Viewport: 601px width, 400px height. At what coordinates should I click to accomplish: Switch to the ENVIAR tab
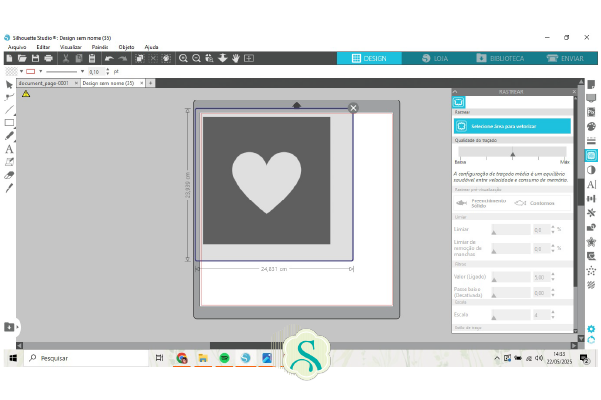tap(565, 58)
